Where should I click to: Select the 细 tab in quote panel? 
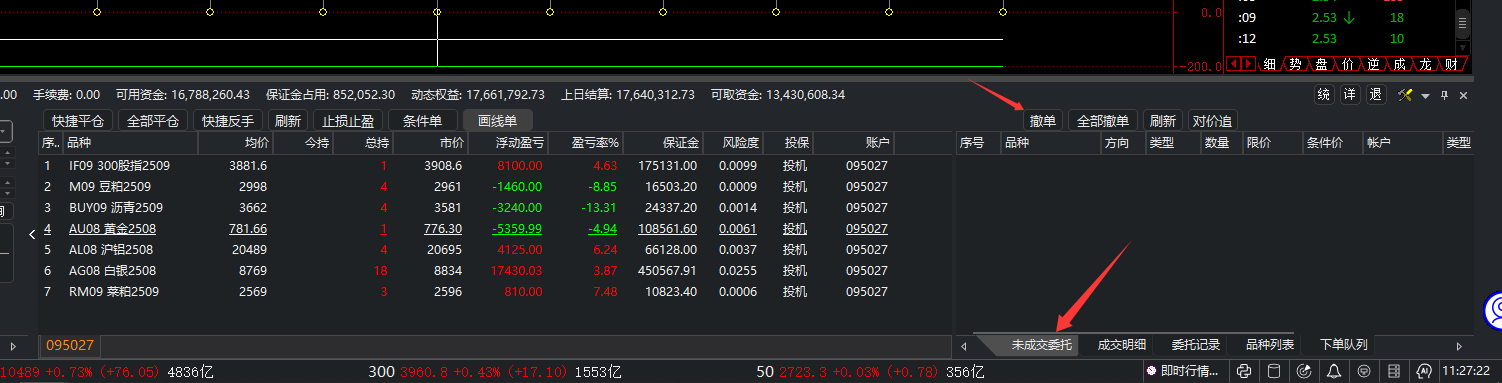(x=1270, y=64)
